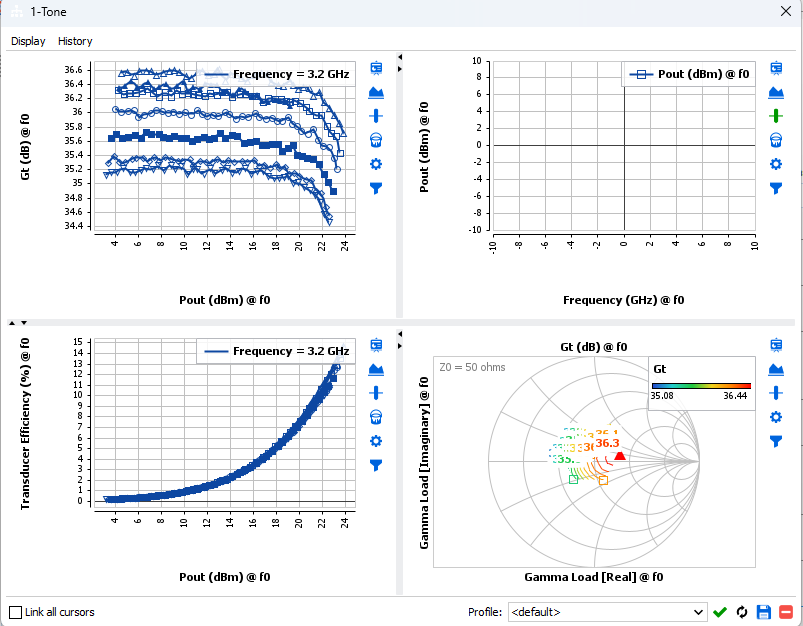Screen dimensions: 803x626
Task: Click Gt (dB) @ f0 Smith chart title
Action: (x=594, y=347)
